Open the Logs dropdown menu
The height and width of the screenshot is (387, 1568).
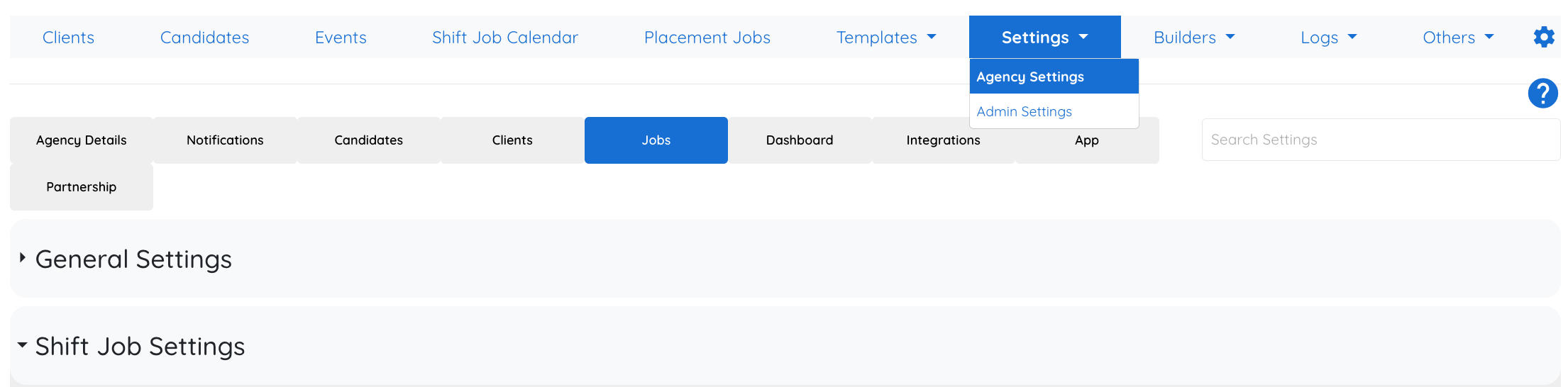(1329, 37)
